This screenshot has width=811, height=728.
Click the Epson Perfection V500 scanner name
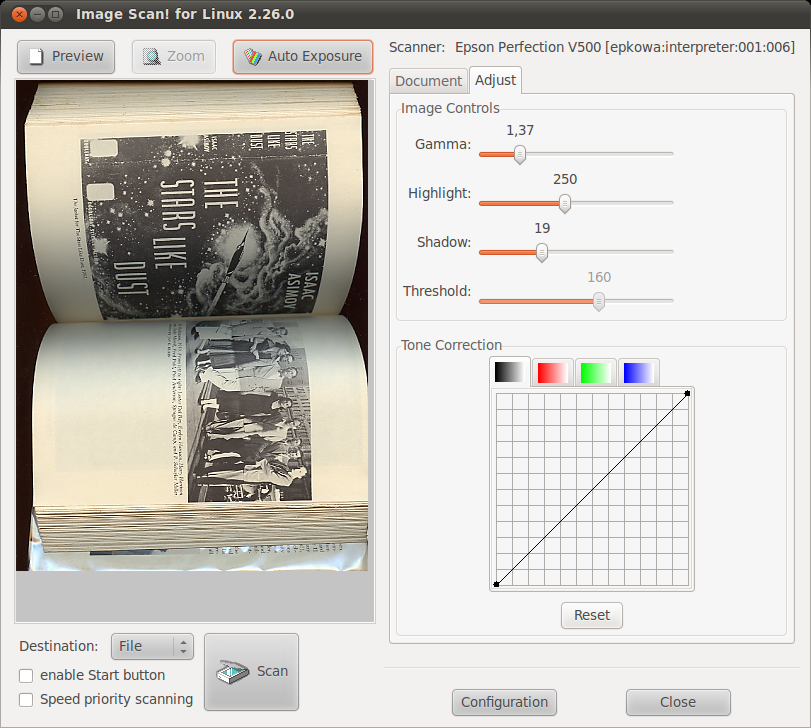click(625, 47)
